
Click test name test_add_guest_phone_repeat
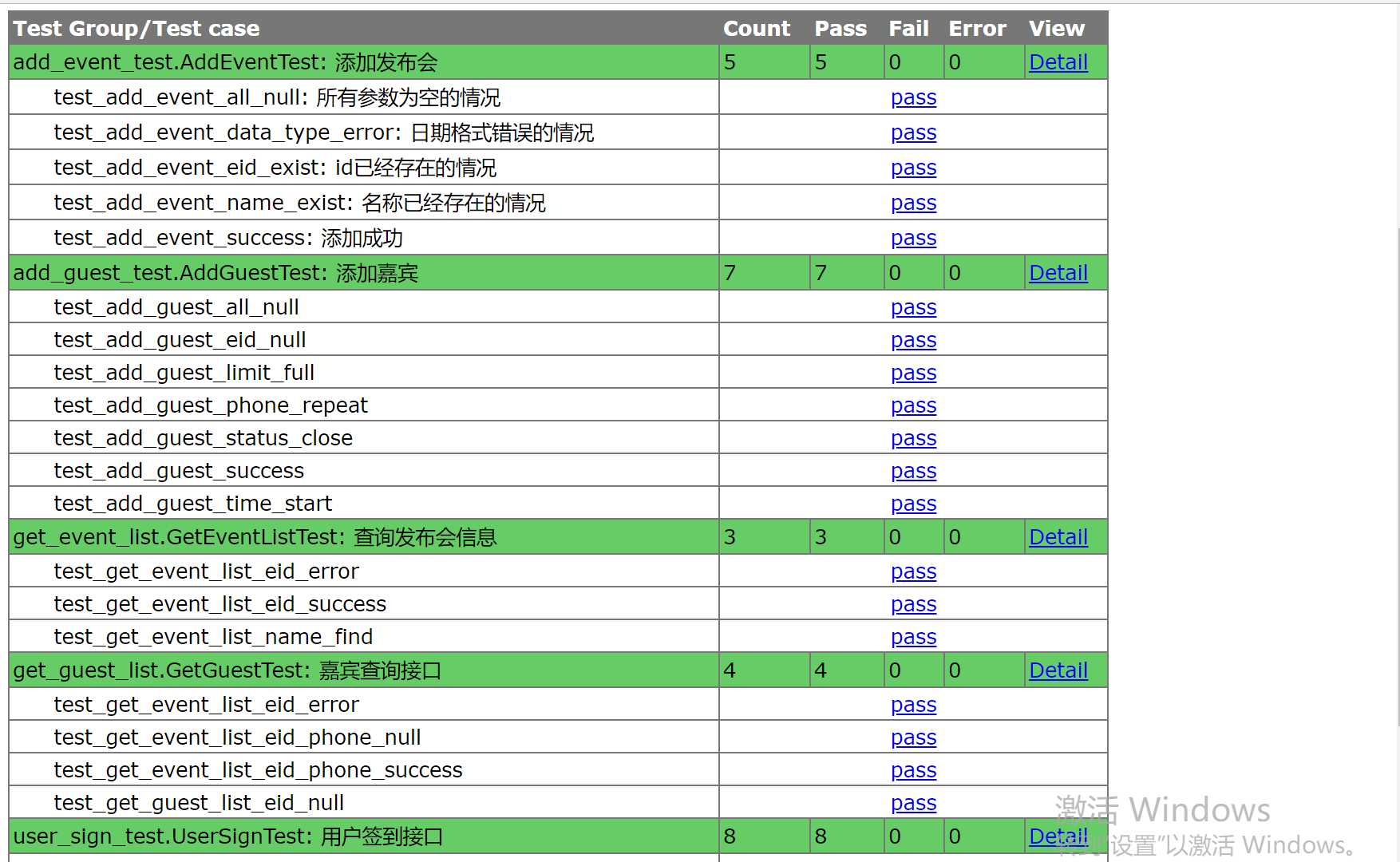211,405
